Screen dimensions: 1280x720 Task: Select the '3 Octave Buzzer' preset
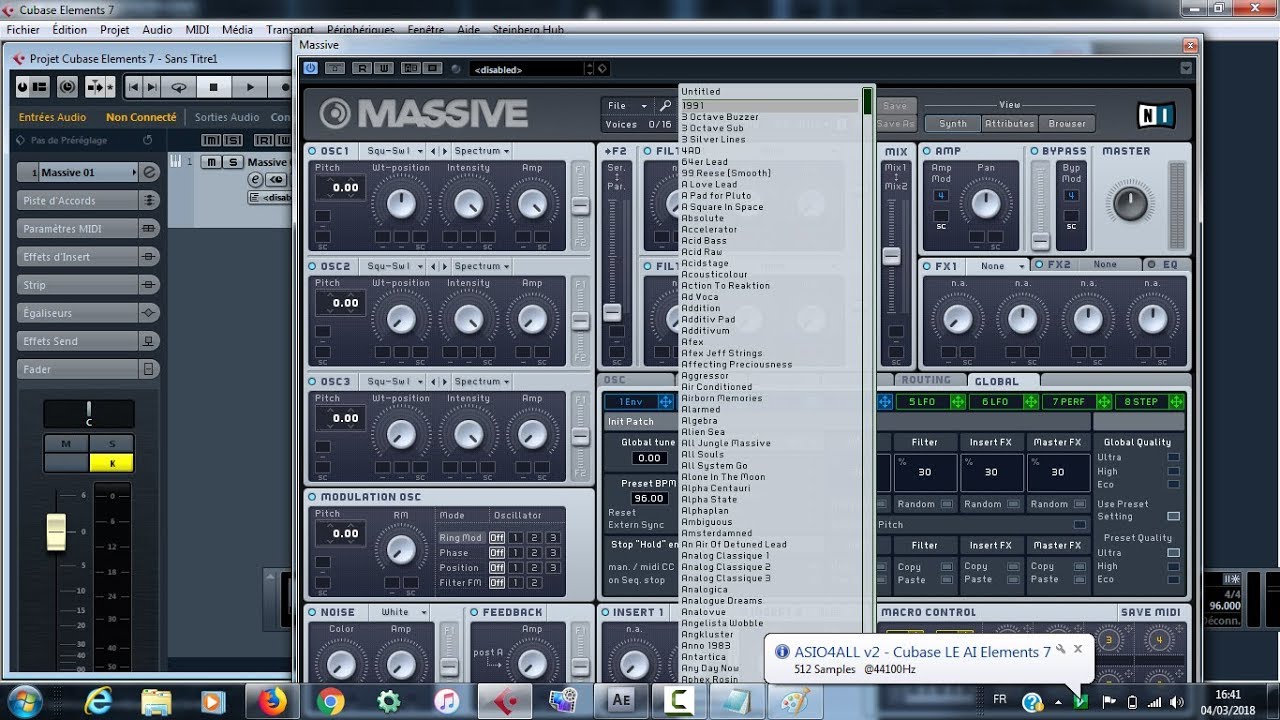(x=720, y=117)
